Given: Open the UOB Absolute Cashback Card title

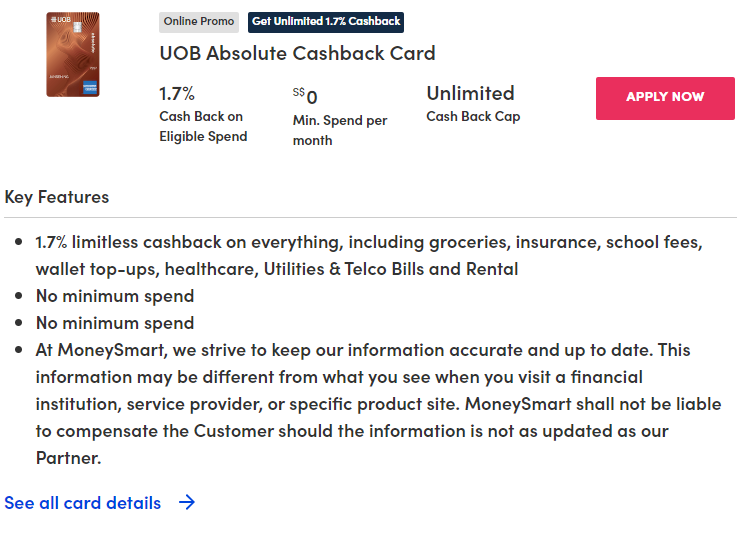Looking at the screenshot, I should tap(297, 53).
